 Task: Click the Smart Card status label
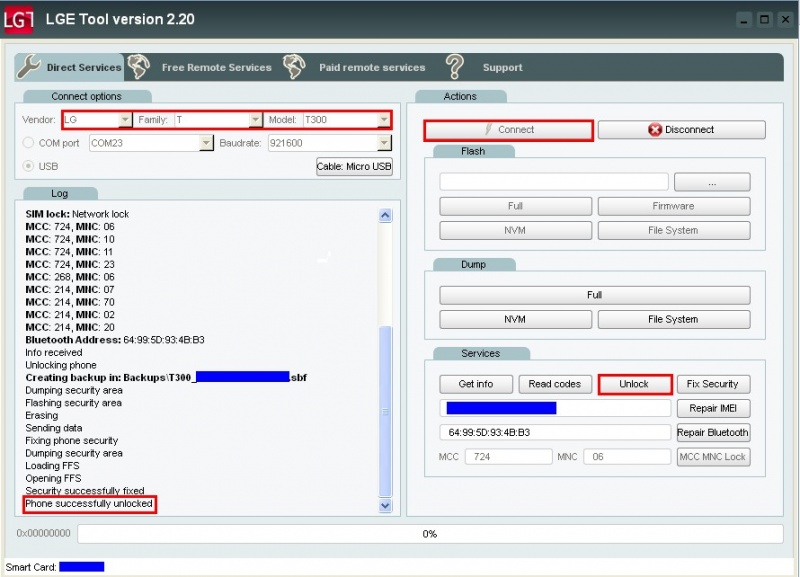point(31,567)
